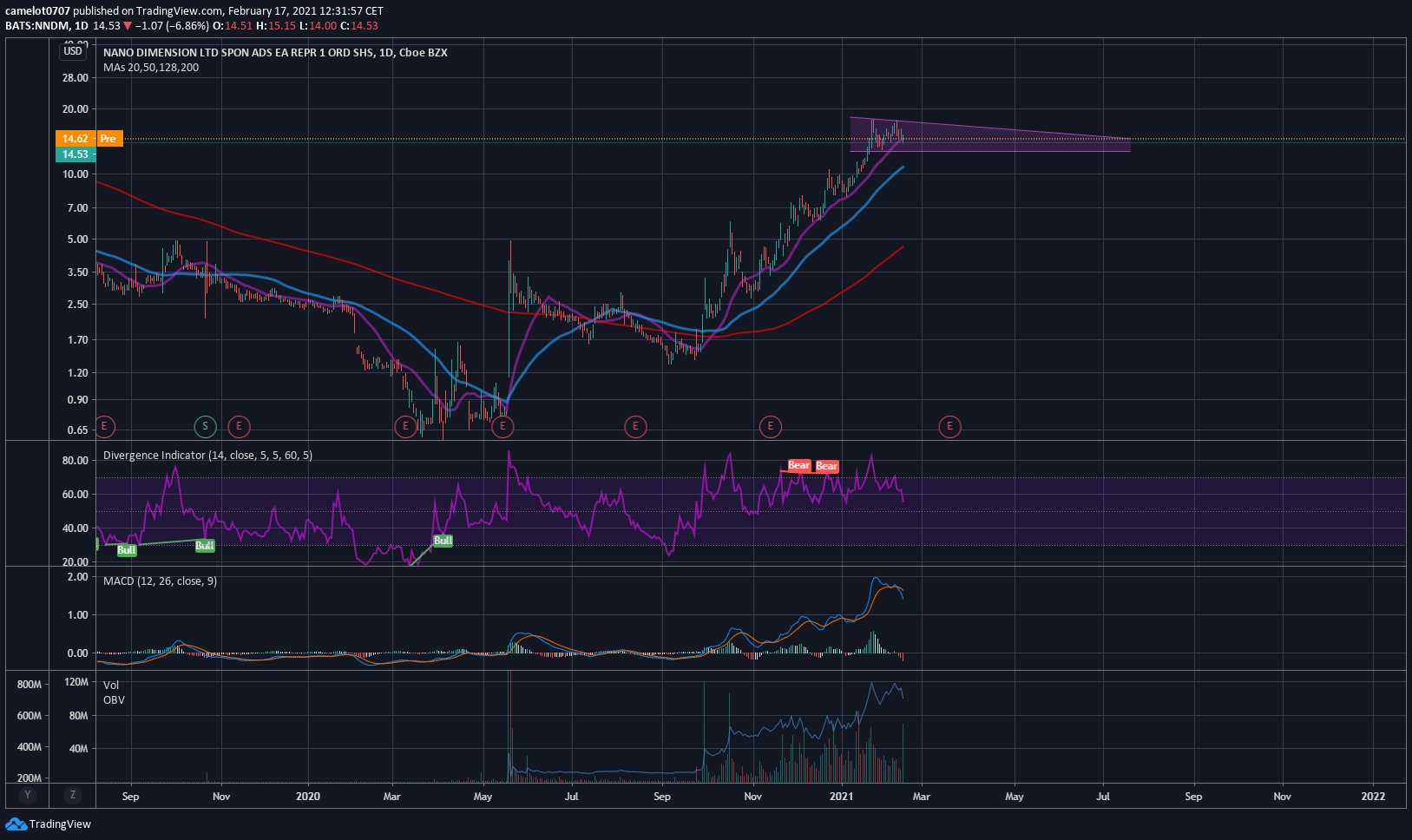
Task: Click the Bull label near Sep 2019
Action: coord(127,550)
